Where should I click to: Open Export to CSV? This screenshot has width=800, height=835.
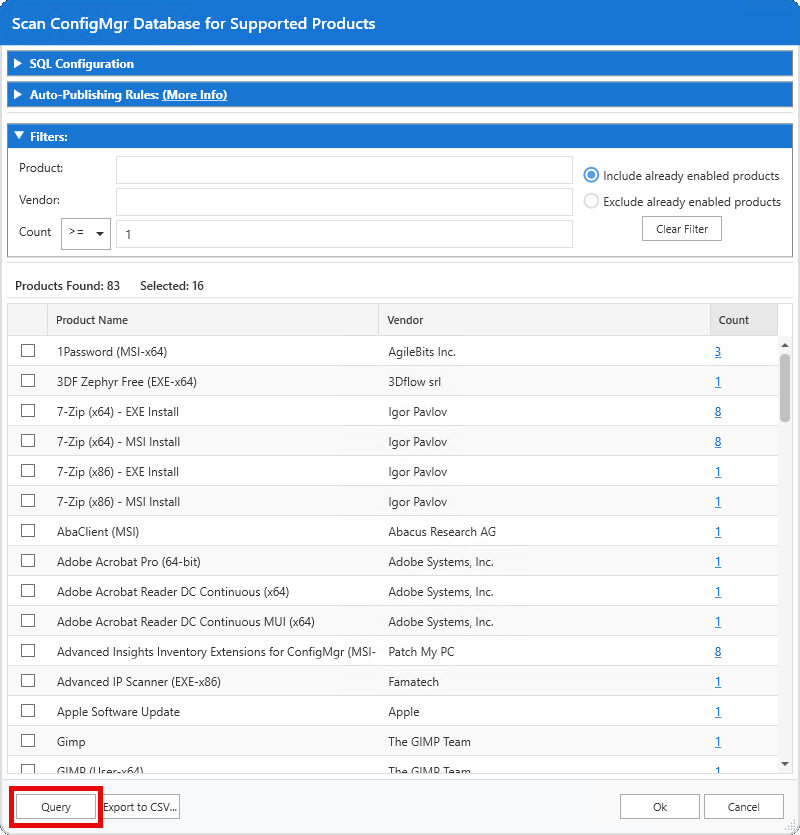pyautogui.click(x=138, y=806)
